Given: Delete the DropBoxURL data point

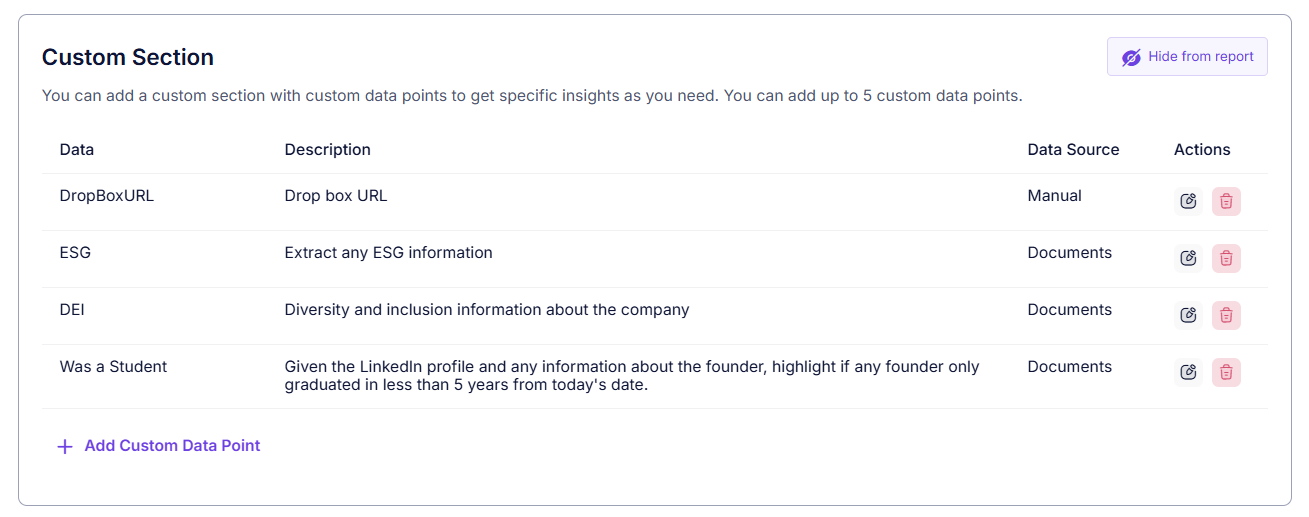Looking at the screenshot, I should [x=1226, y=201].
